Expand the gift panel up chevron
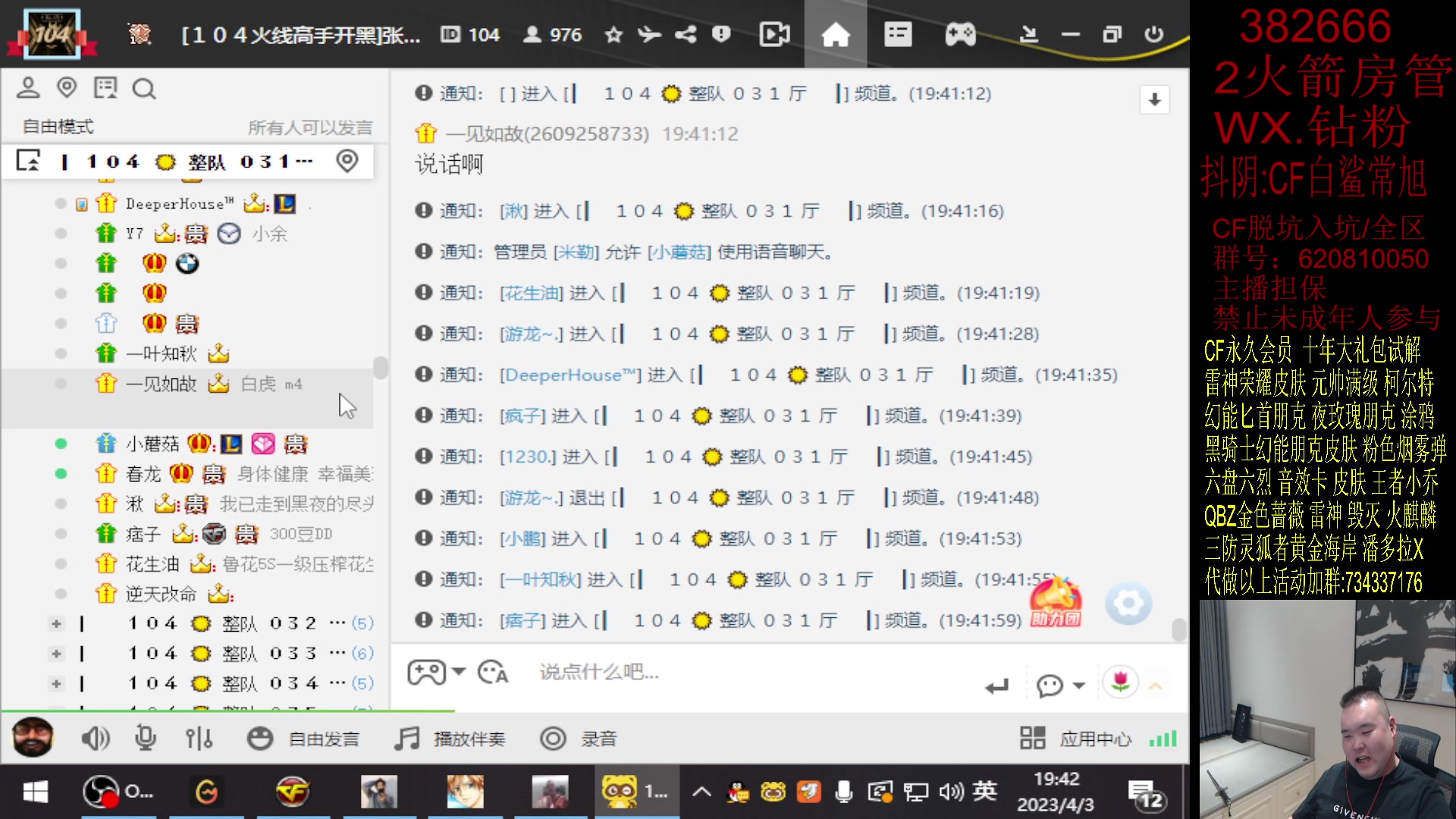Screen dimensions: 1456x819 (1156, 686)
